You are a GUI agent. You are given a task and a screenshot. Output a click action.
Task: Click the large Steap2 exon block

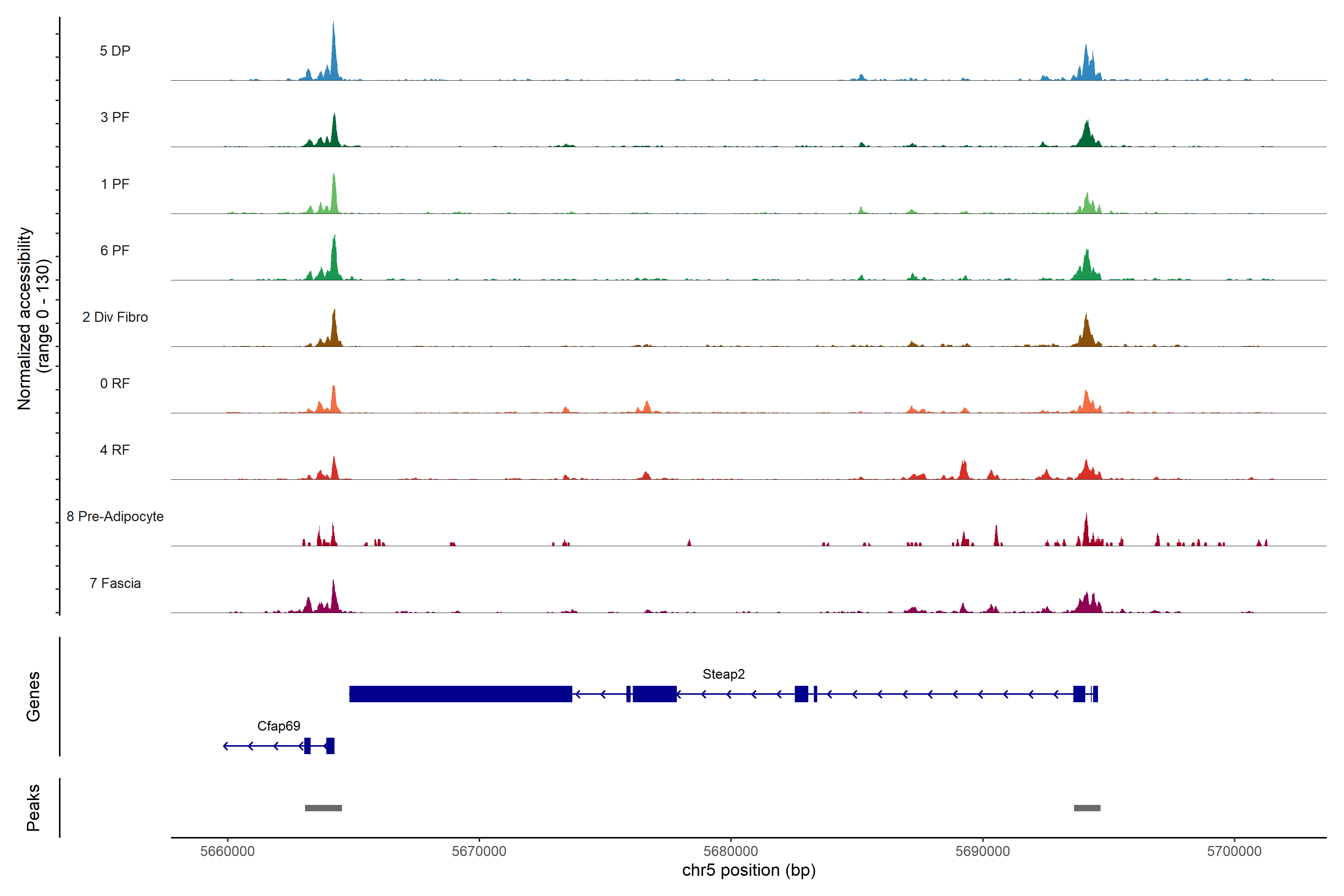point(461,694)
